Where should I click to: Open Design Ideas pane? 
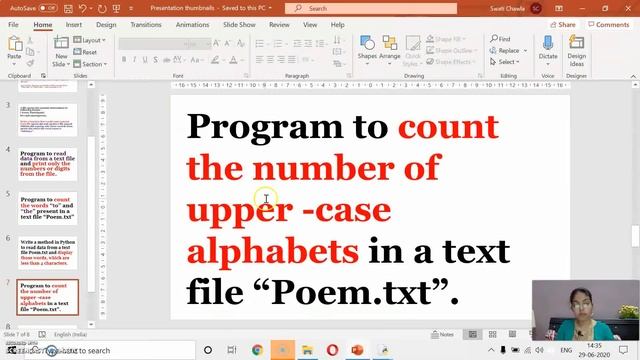pyautogui.click(x=576, y=51)
